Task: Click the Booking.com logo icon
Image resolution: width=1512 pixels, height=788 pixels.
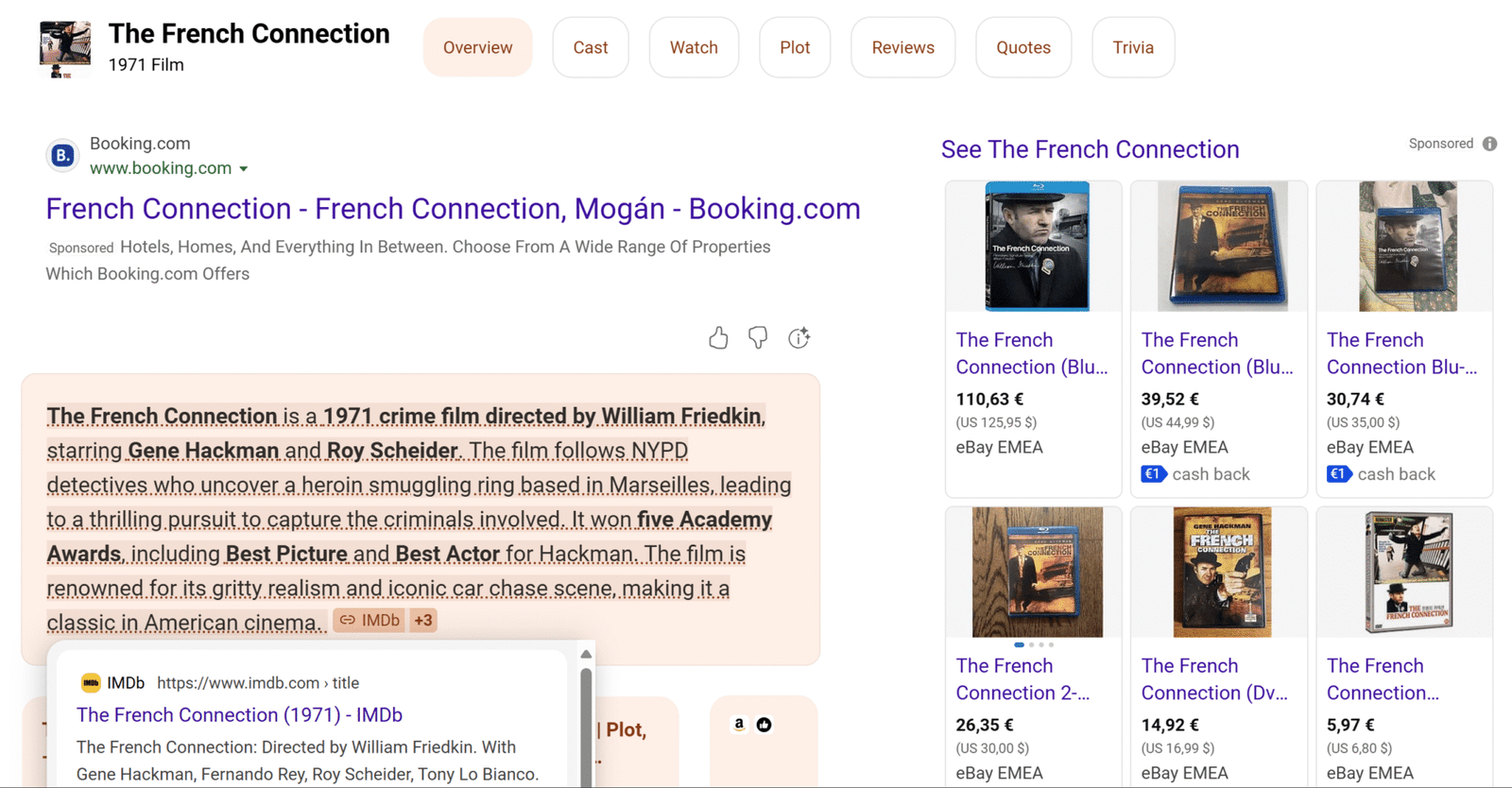Action: click(62, 155)
